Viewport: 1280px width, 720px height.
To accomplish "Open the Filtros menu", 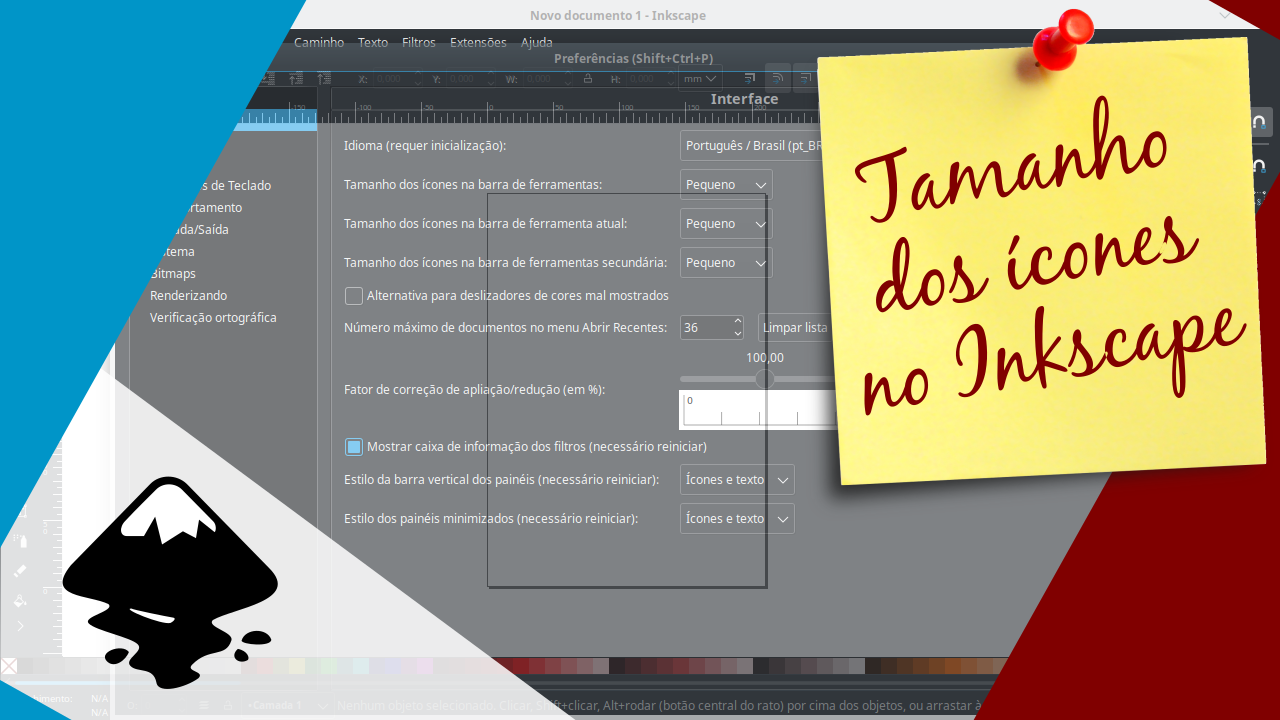I will click(419, 43).
